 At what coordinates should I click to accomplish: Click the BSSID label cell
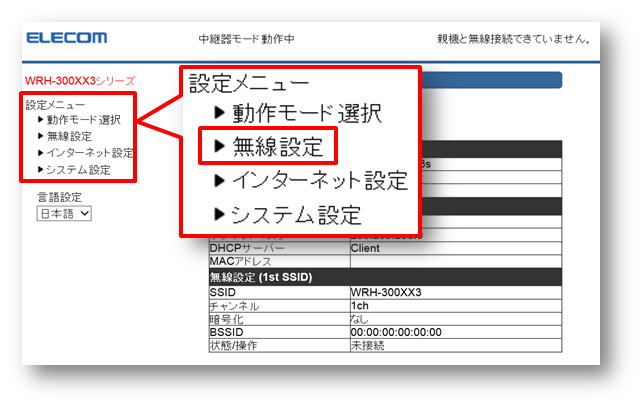(x=280, y=332)
